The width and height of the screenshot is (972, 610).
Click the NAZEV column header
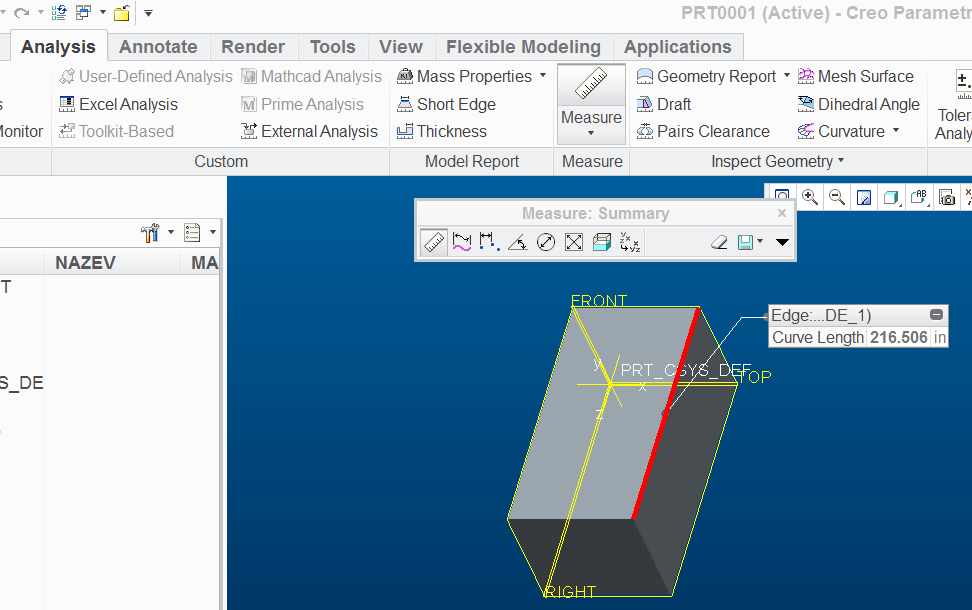[112, 262]
